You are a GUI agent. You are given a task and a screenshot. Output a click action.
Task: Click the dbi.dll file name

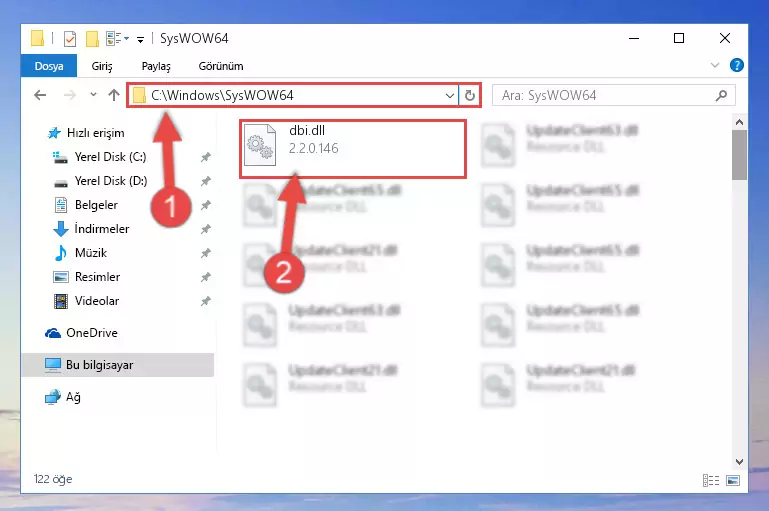(x=307, y=130)
